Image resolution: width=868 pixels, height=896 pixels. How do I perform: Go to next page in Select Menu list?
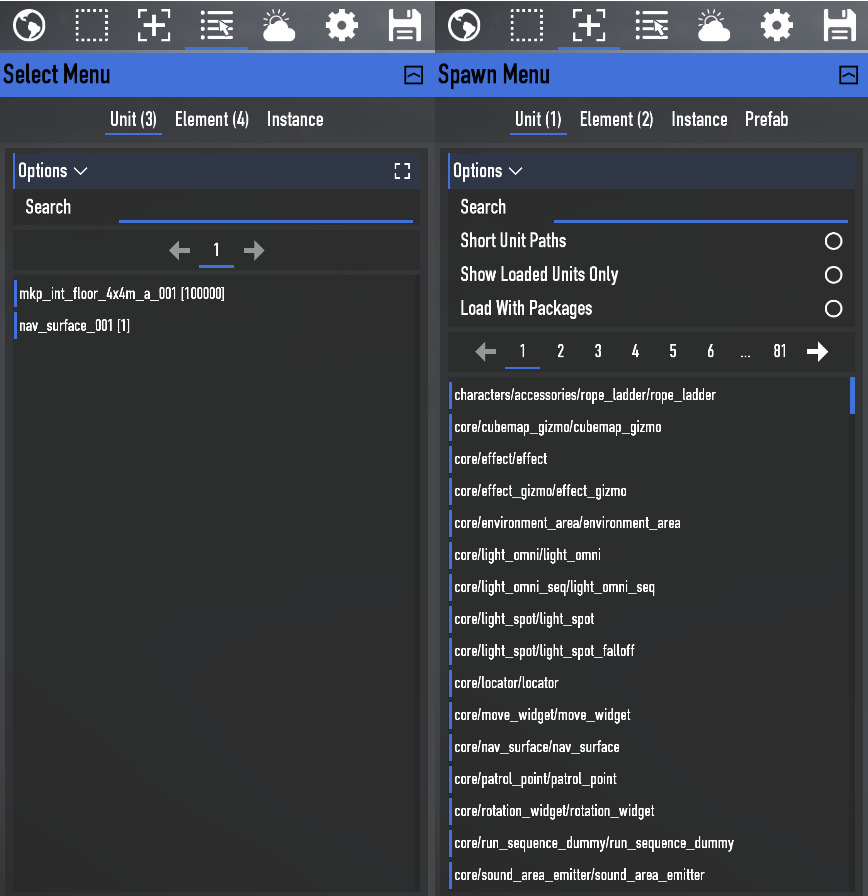[x=254, y=250]
